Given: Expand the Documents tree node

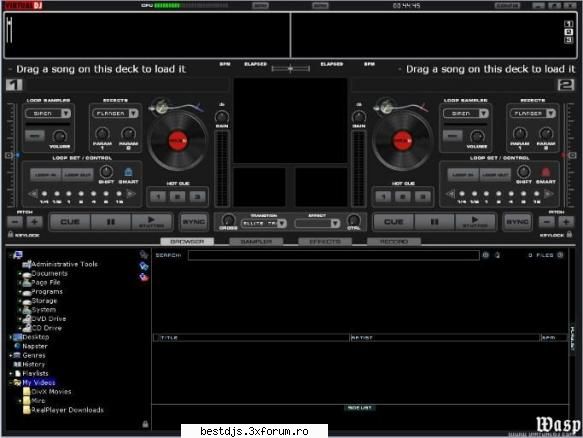Looking at the screenshot, I should coord(20,274).
